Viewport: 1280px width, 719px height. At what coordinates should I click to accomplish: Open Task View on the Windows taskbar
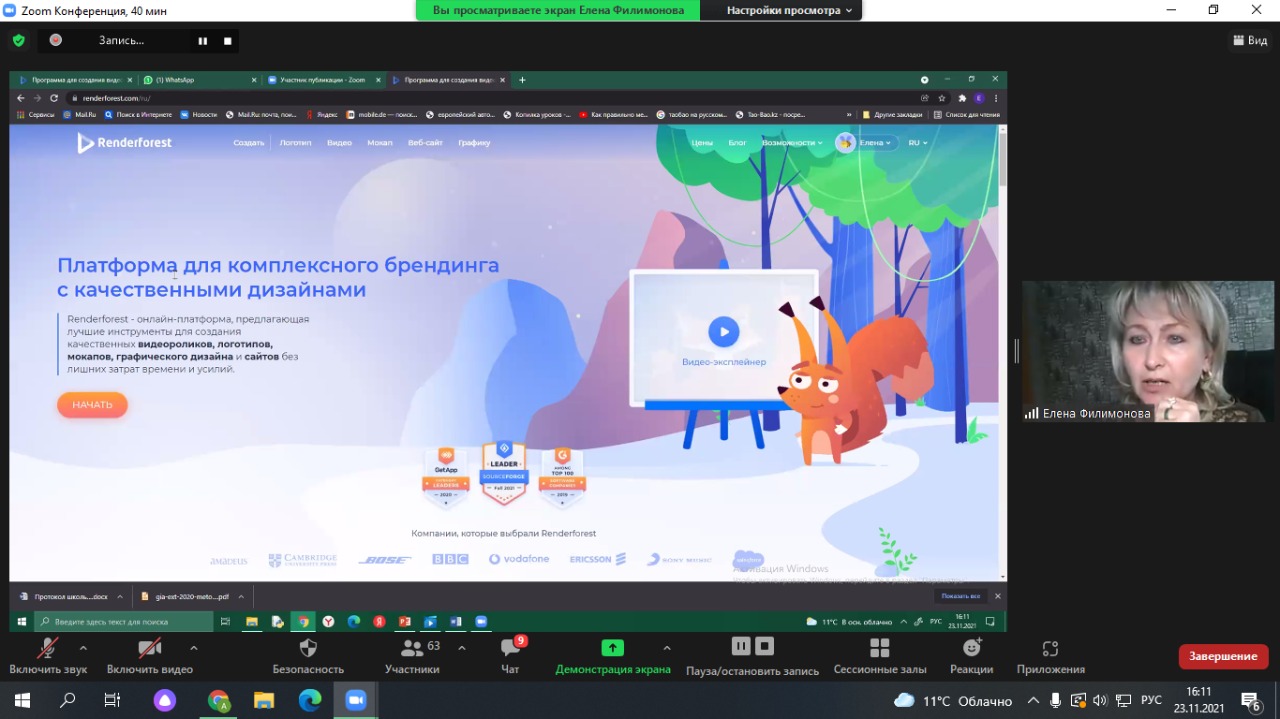coord(113,700)
